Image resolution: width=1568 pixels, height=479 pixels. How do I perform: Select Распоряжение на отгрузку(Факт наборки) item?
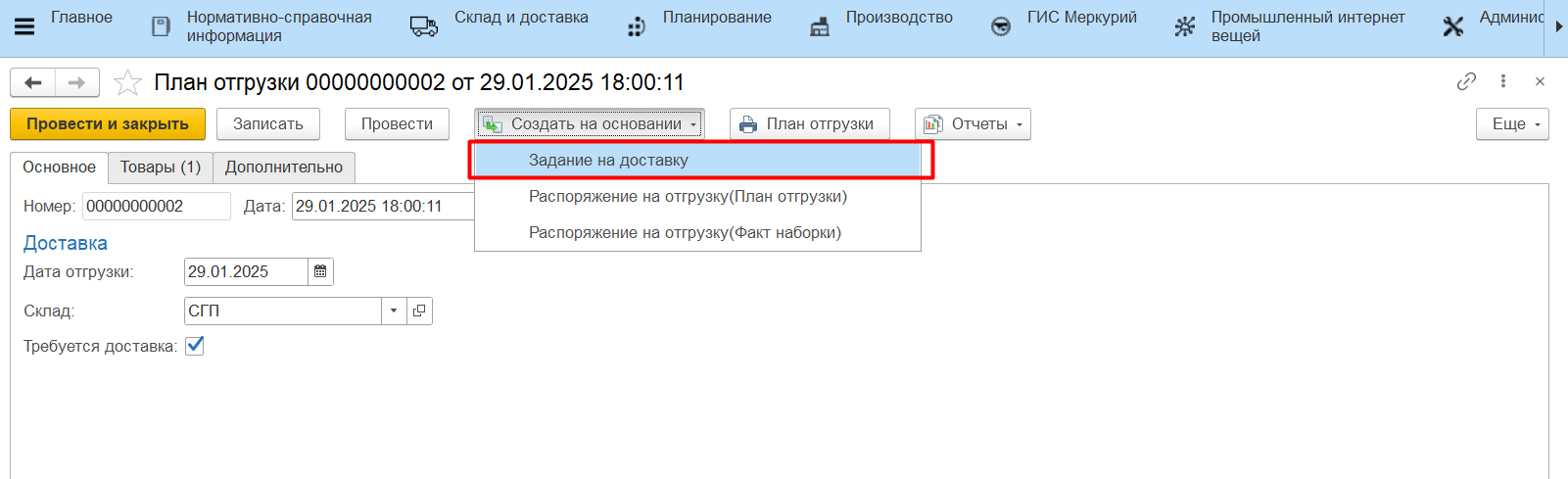[698, 232]
